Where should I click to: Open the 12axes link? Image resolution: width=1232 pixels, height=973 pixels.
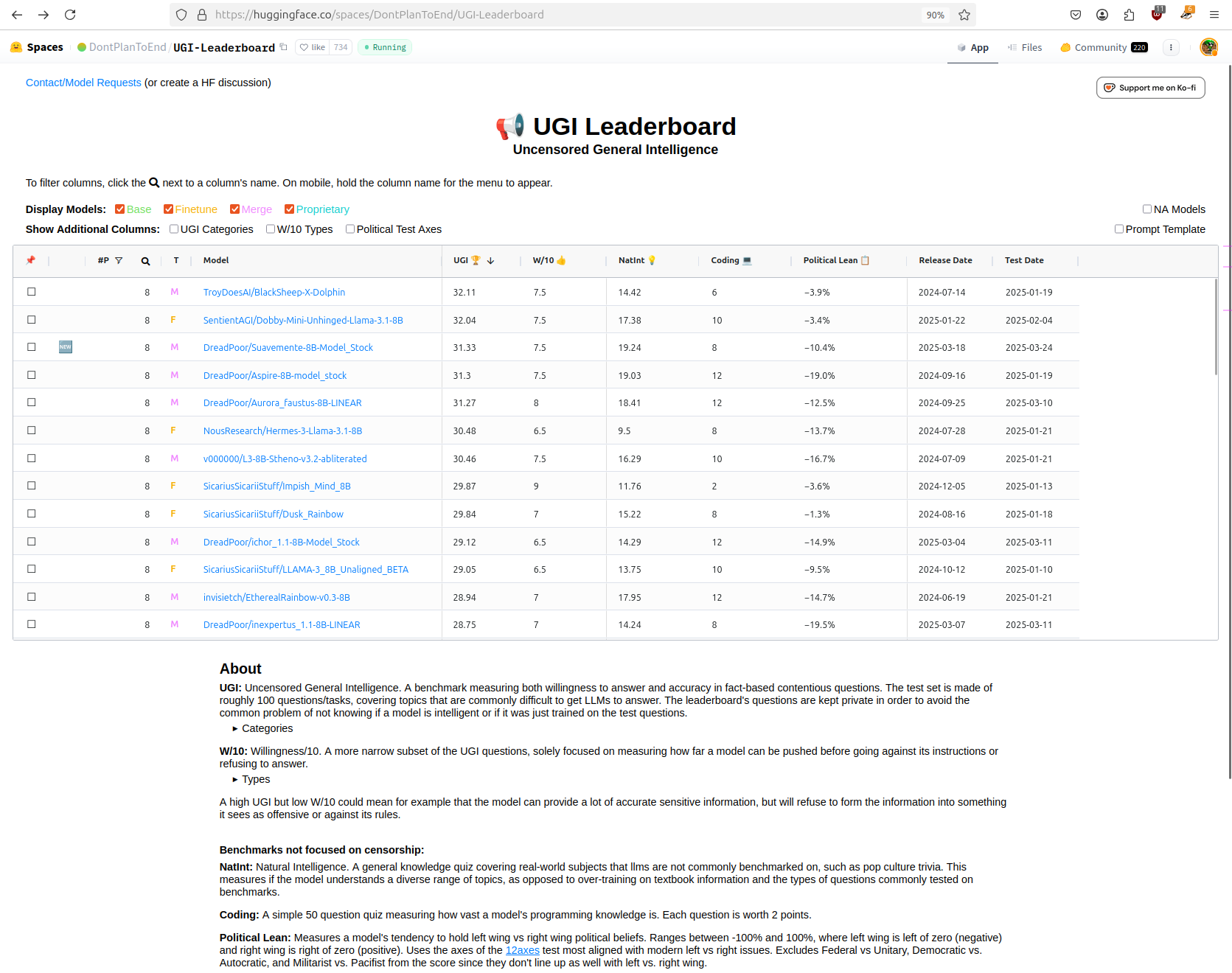[x=523, y=950]
